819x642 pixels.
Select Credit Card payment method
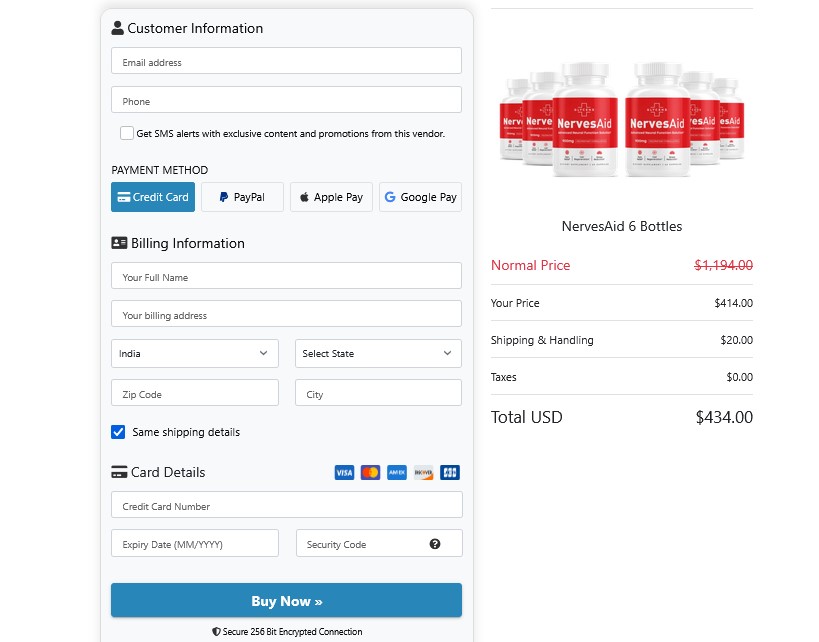(x=153, y=197)
